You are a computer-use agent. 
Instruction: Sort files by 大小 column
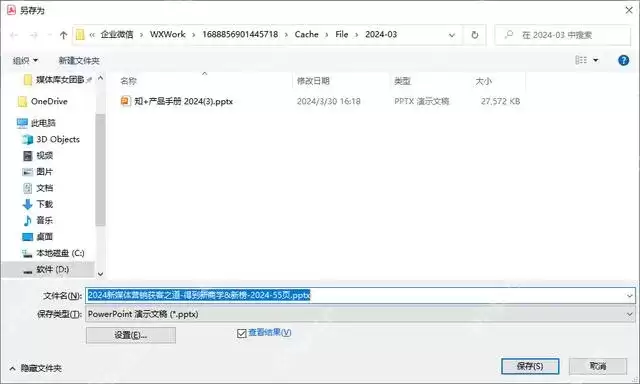tap(483, 81)
